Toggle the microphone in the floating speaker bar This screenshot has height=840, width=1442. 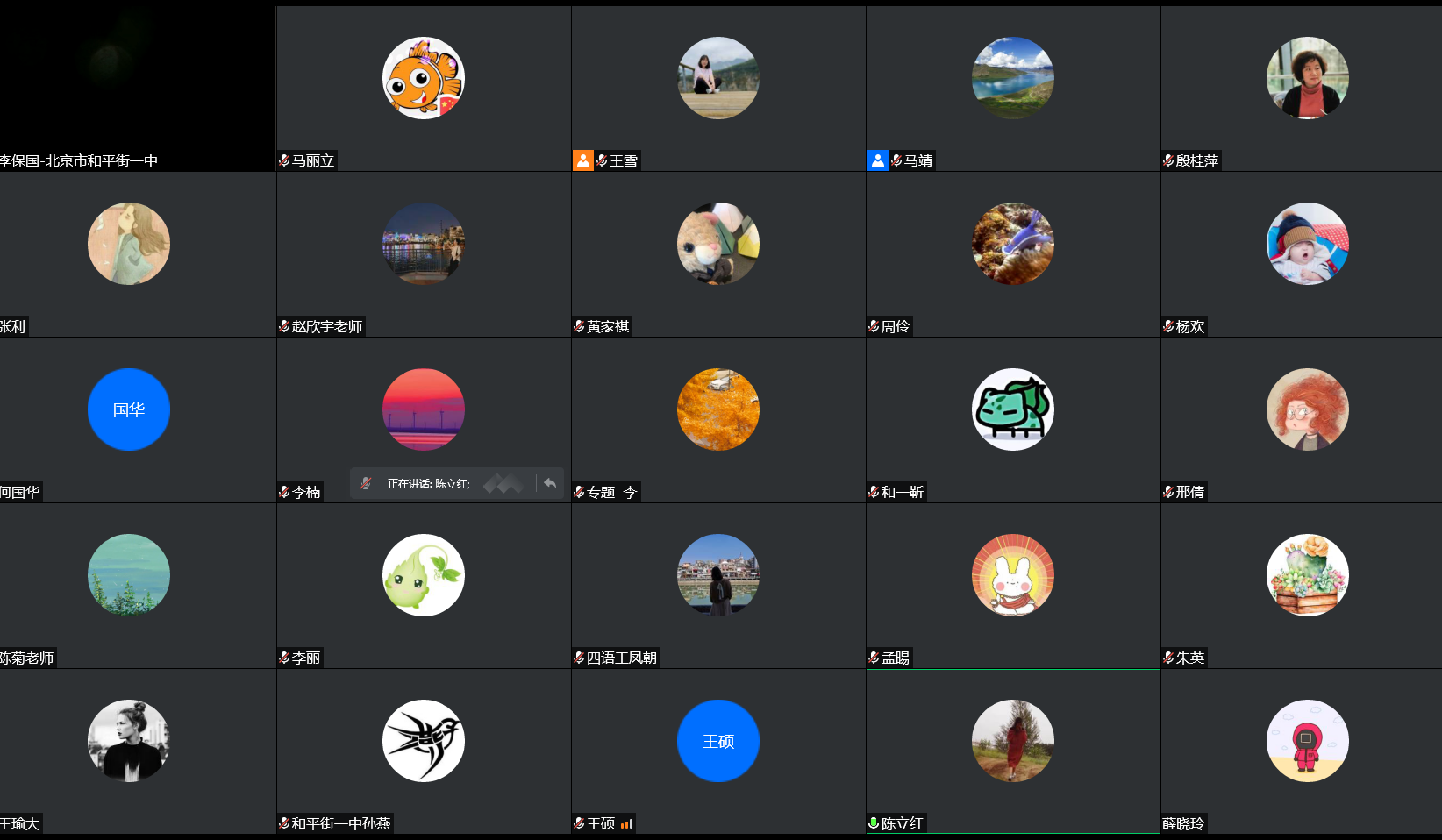point(366,483)
